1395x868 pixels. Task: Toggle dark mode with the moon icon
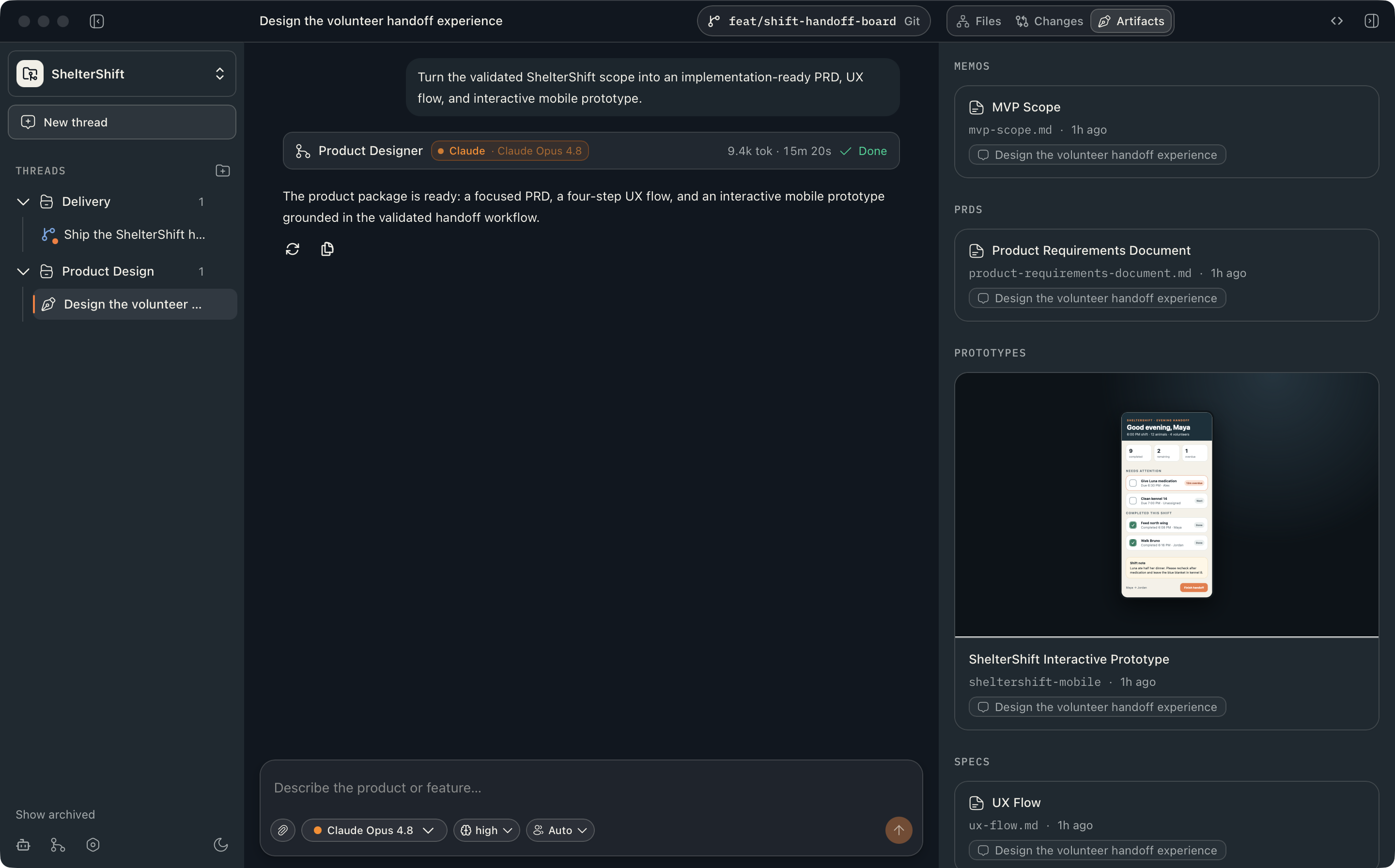point(221,845)
